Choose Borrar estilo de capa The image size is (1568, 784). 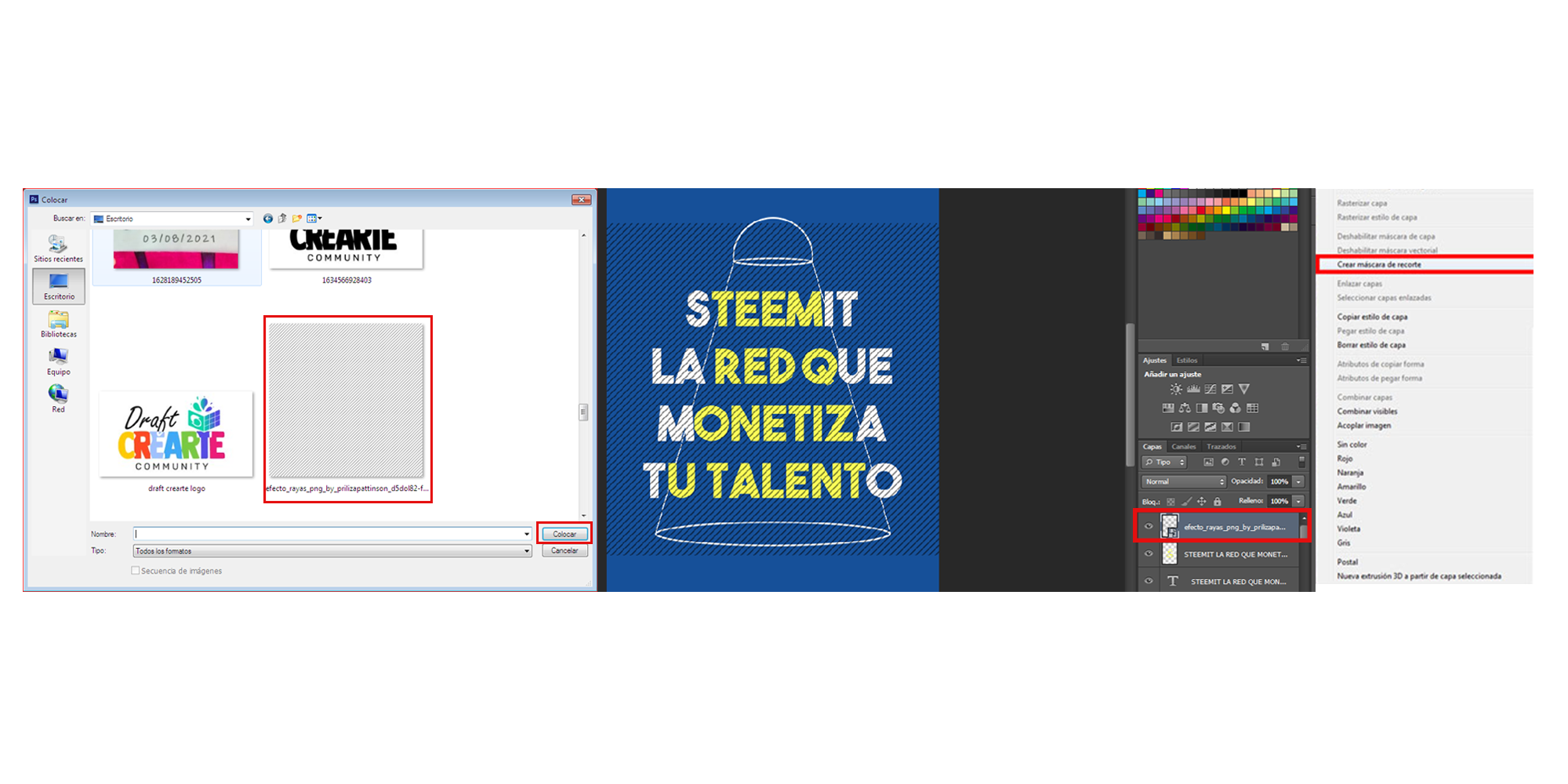pyautogui.click(x=1371, y=345)
